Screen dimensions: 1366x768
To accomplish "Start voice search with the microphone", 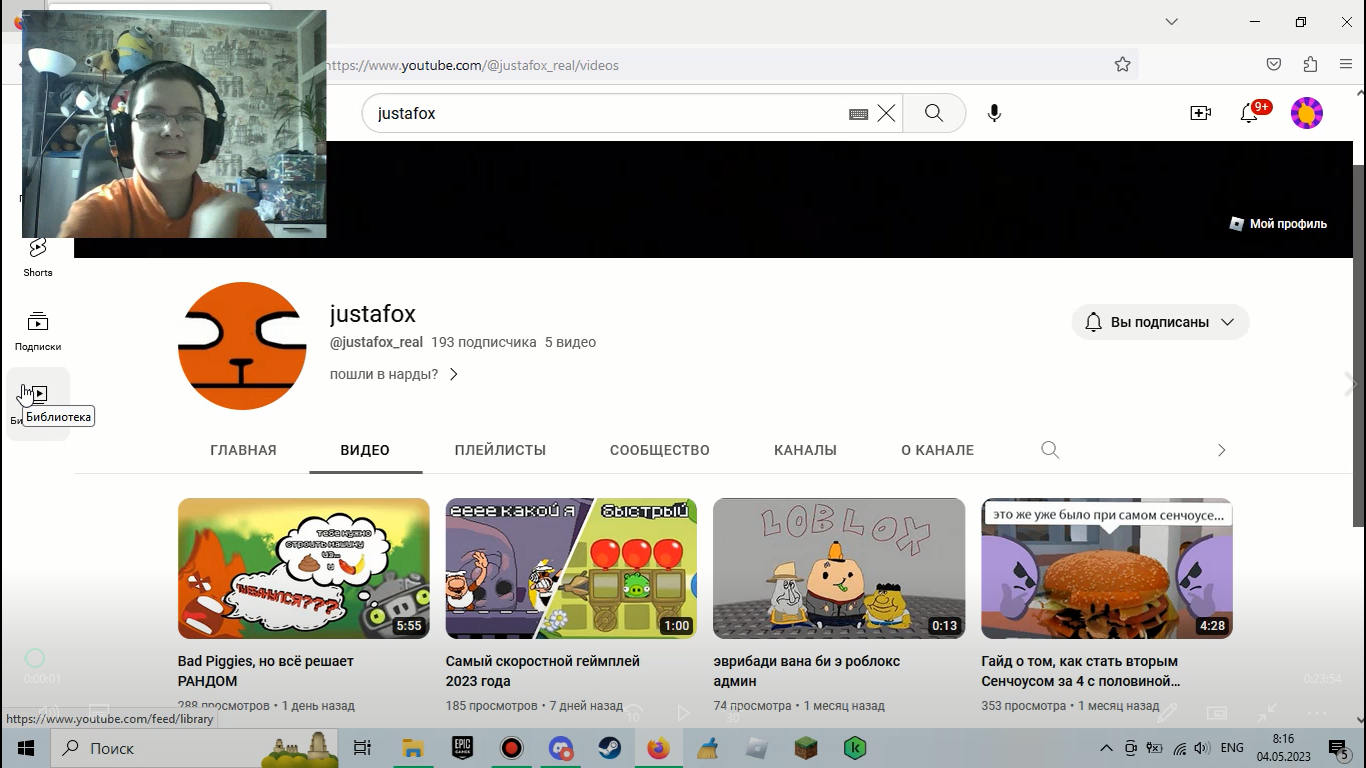I will [x=994, y=113].
